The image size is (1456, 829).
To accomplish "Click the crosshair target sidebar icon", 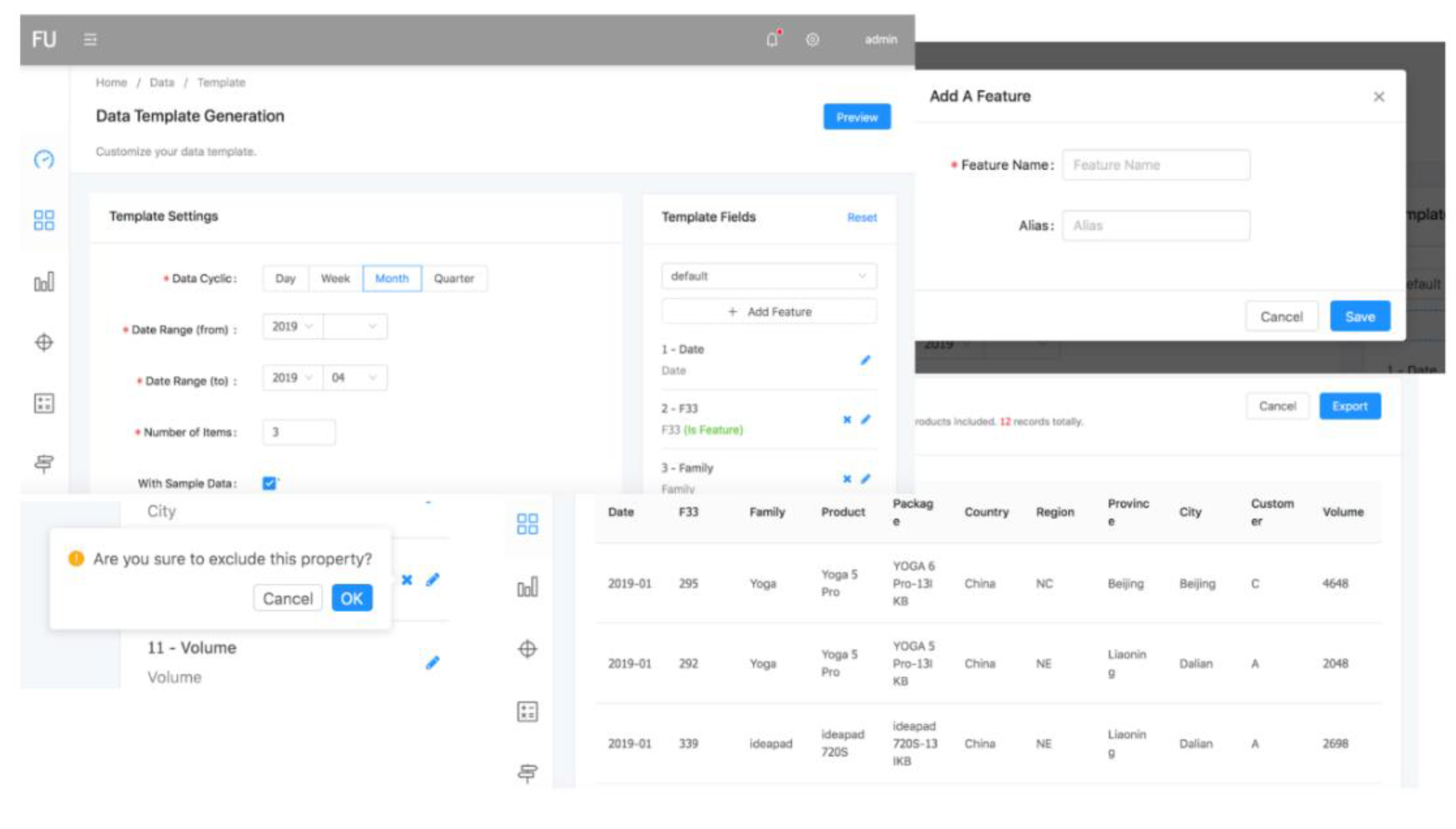I will point(44,342).
